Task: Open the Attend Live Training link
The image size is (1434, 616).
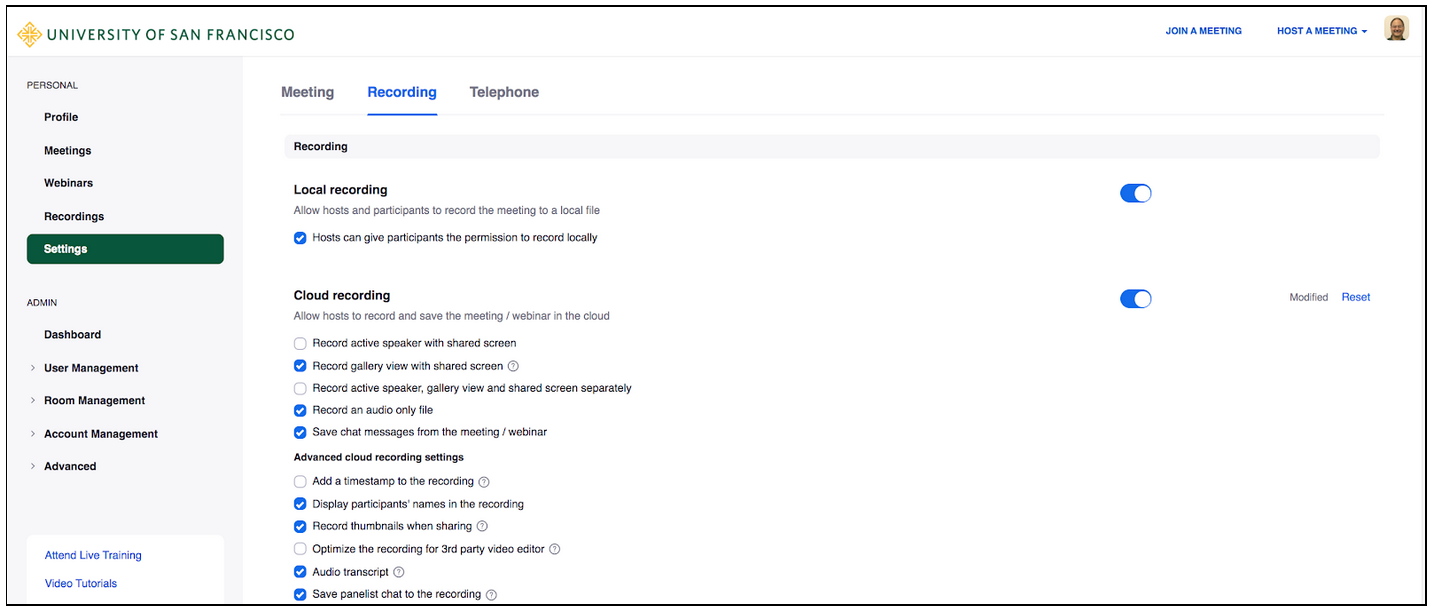Action: pyautogui.click(x=93, y=555)
